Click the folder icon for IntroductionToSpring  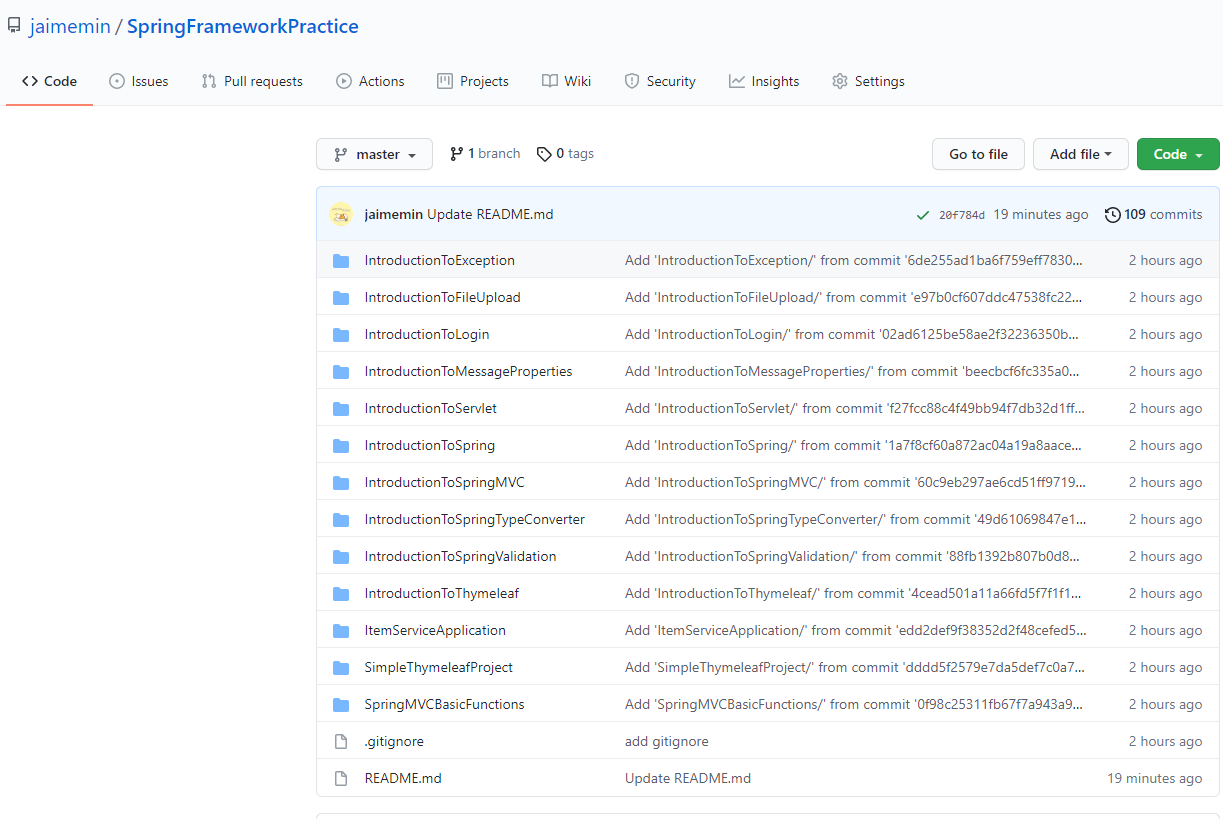[341, 446]
